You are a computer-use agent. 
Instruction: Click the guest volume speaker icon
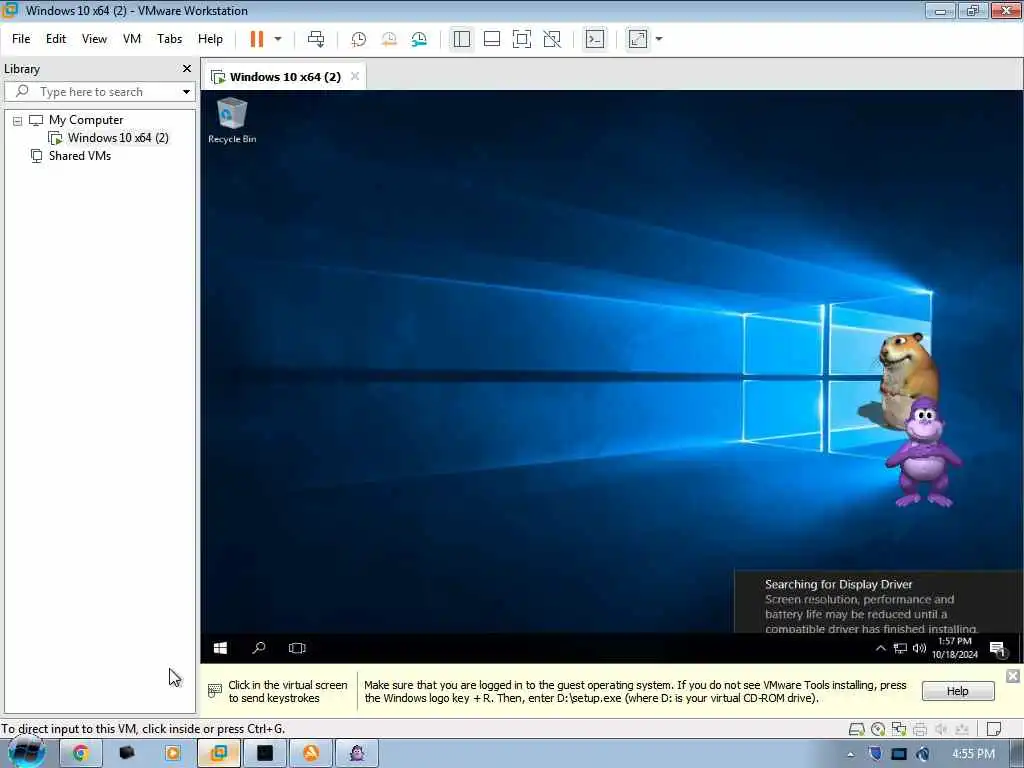pyautogui.click(x=920, y=648)
